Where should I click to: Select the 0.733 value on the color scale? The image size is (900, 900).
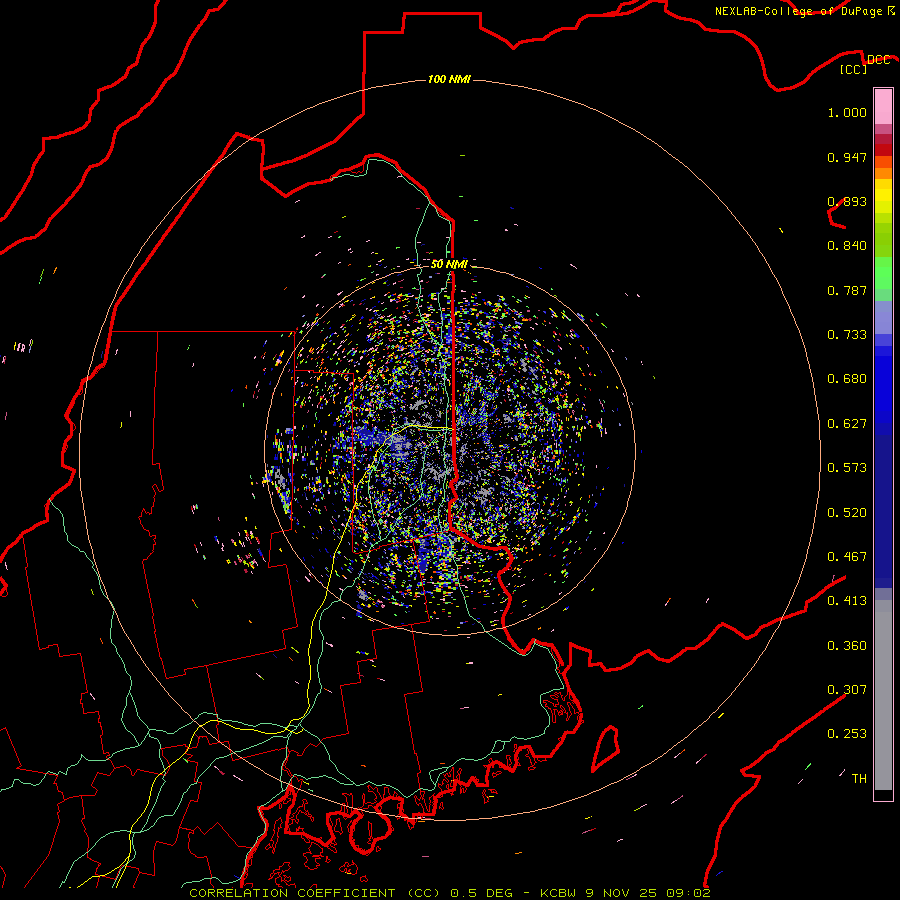pyautogui.click(x=847, y=335)
